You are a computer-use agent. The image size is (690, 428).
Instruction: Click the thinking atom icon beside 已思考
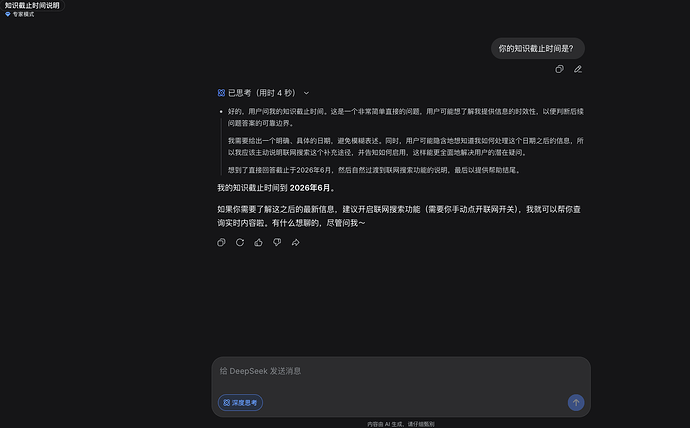pos(221,93)
